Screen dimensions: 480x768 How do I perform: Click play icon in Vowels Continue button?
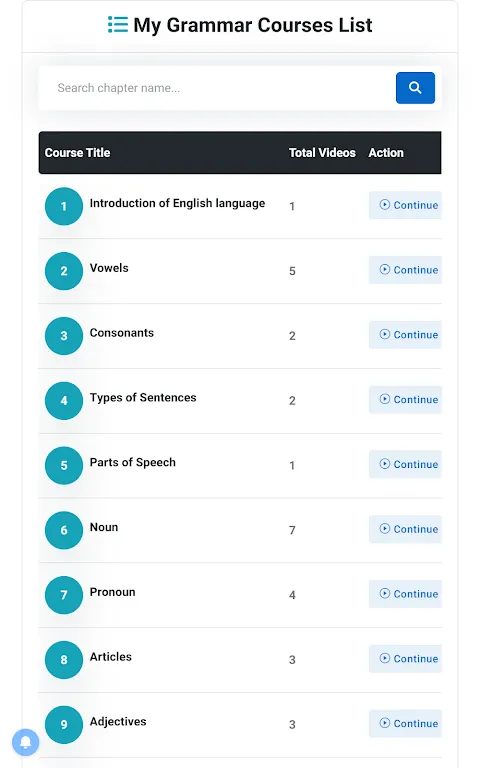click(x=385, y=269)
